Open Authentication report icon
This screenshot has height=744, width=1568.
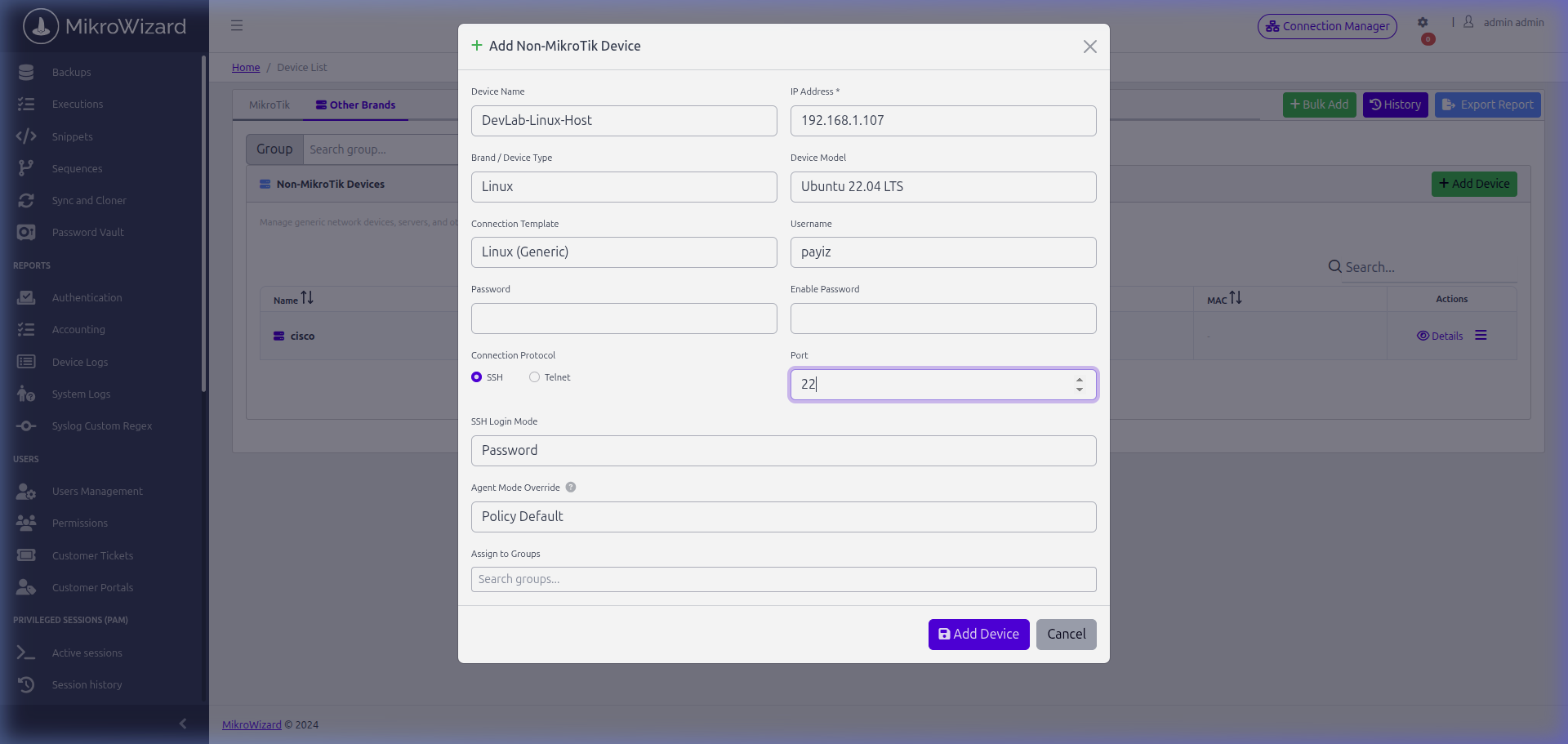tap(26, 297)
